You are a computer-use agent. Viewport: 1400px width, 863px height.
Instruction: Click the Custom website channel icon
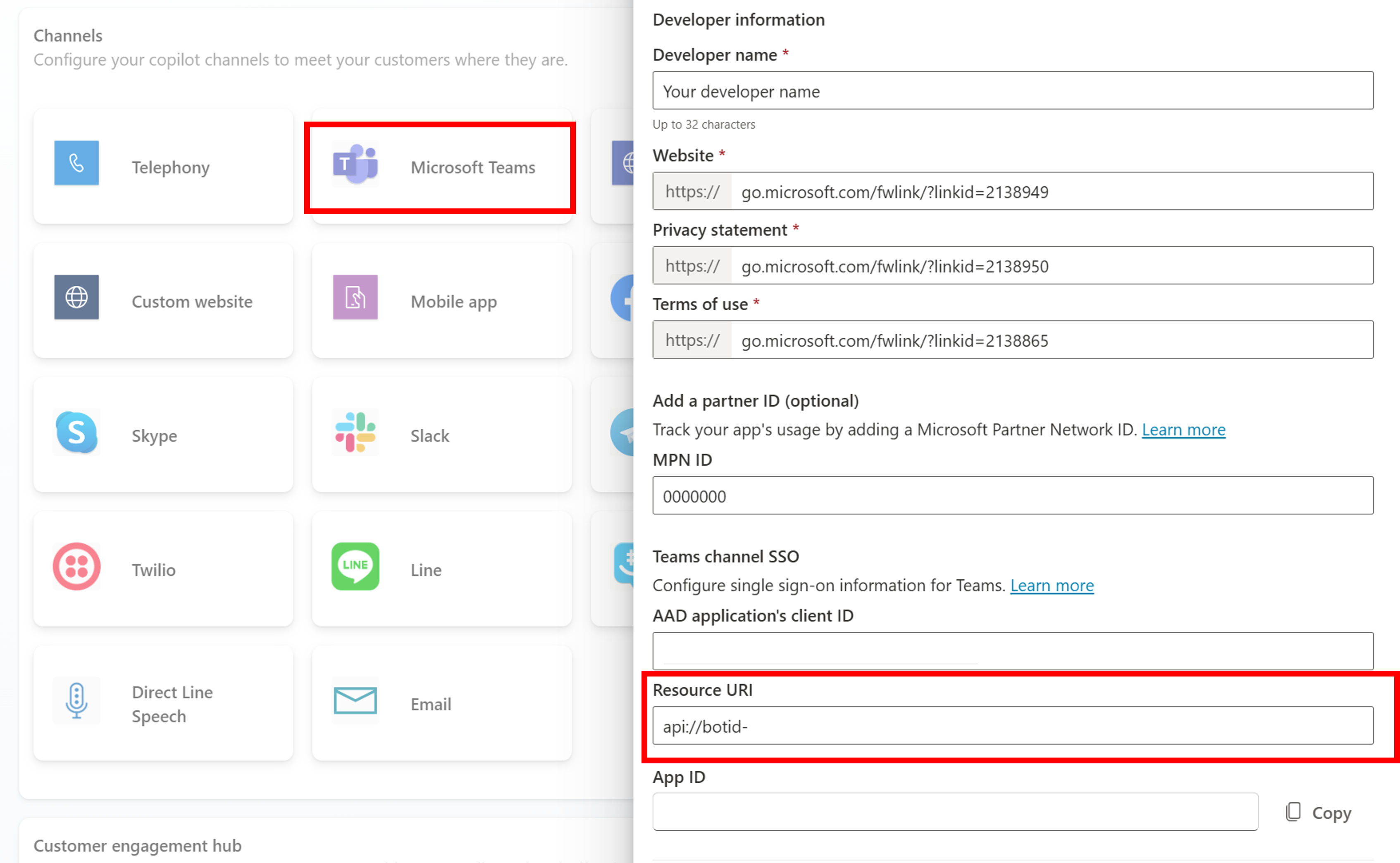(76, 300)
